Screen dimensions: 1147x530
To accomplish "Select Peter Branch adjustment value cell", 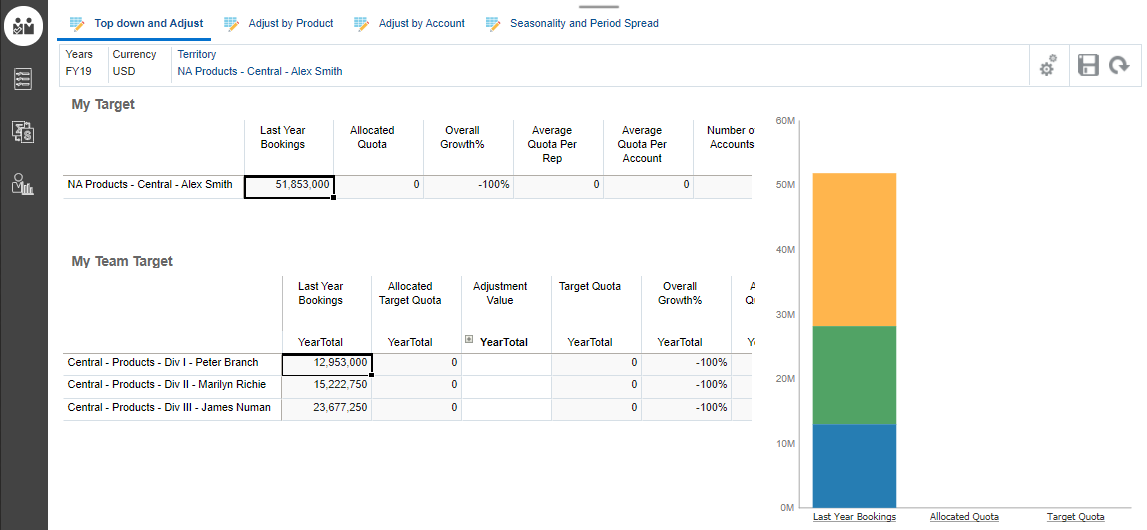I will [506, 363].
